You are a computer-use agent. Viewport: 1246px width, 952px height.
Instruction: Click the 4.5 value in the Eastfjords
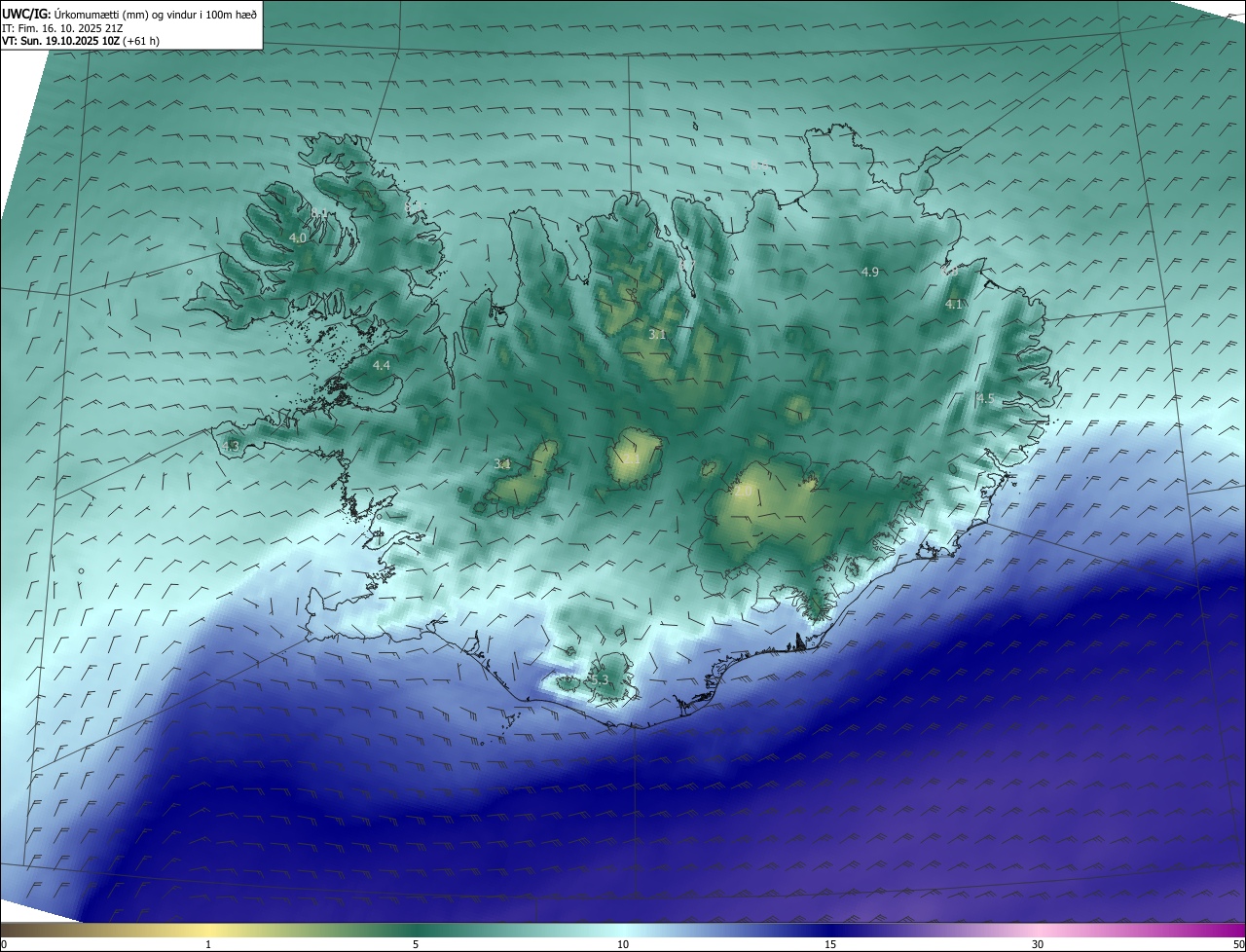point(985,398)
